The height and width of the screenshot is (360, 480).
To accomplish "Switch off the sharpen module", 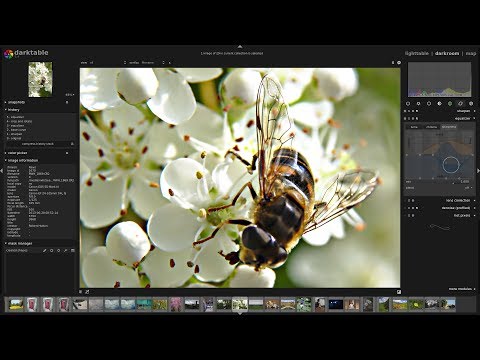I will [405, 111].
